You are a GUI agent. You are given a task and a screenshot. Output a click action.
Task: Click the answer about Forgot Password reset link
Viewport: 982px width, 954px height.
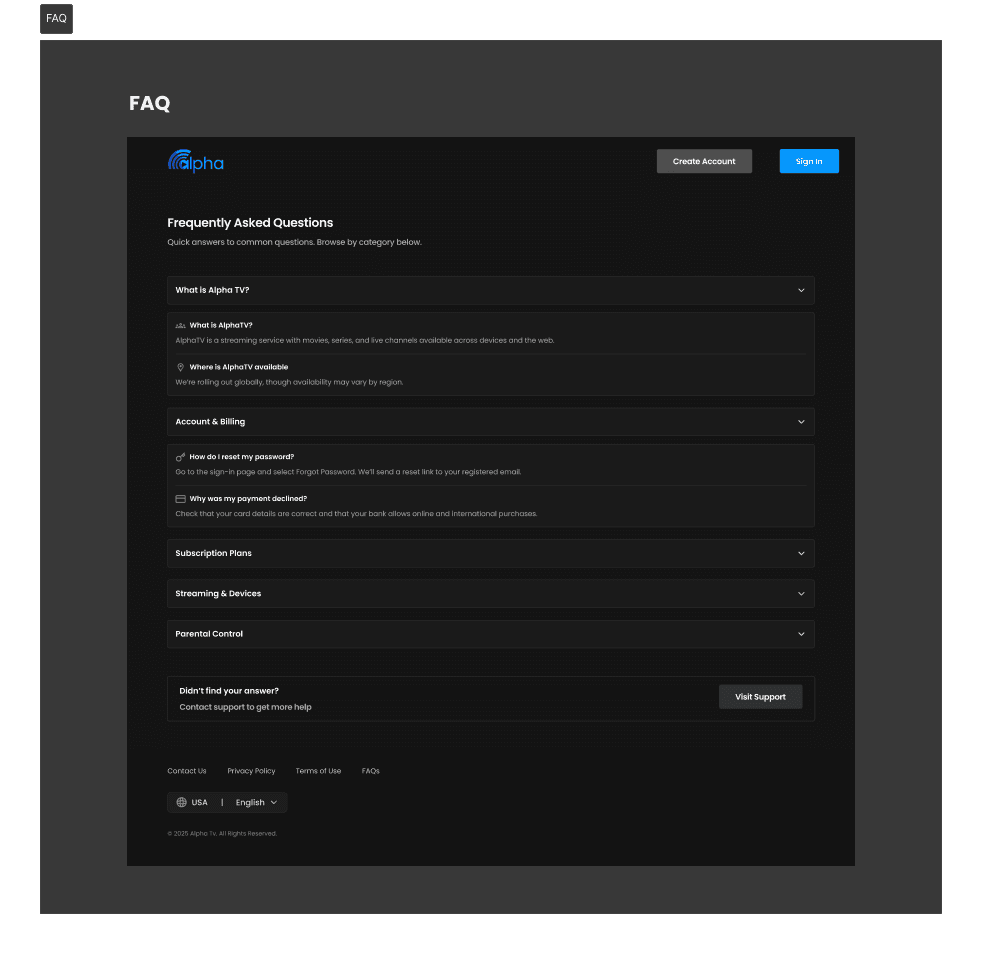click(x=348, y=472)
